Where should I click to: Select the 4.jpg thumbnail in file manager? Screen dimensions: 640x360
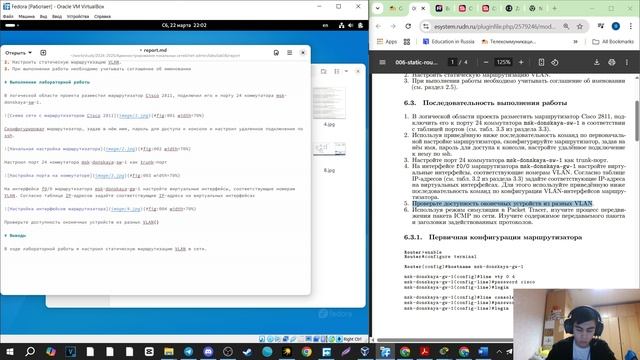pyautogui.click(x=329, y=103)
